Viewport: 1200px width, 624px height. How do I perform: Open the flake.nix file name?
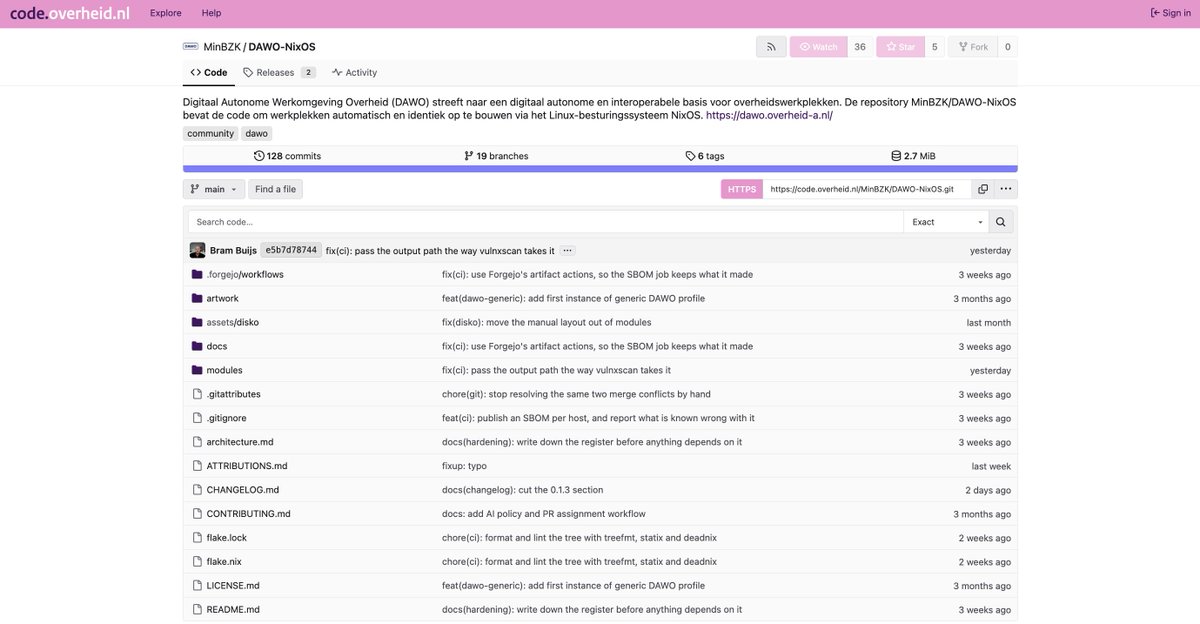pyautogui.click(x=224, y=562)
